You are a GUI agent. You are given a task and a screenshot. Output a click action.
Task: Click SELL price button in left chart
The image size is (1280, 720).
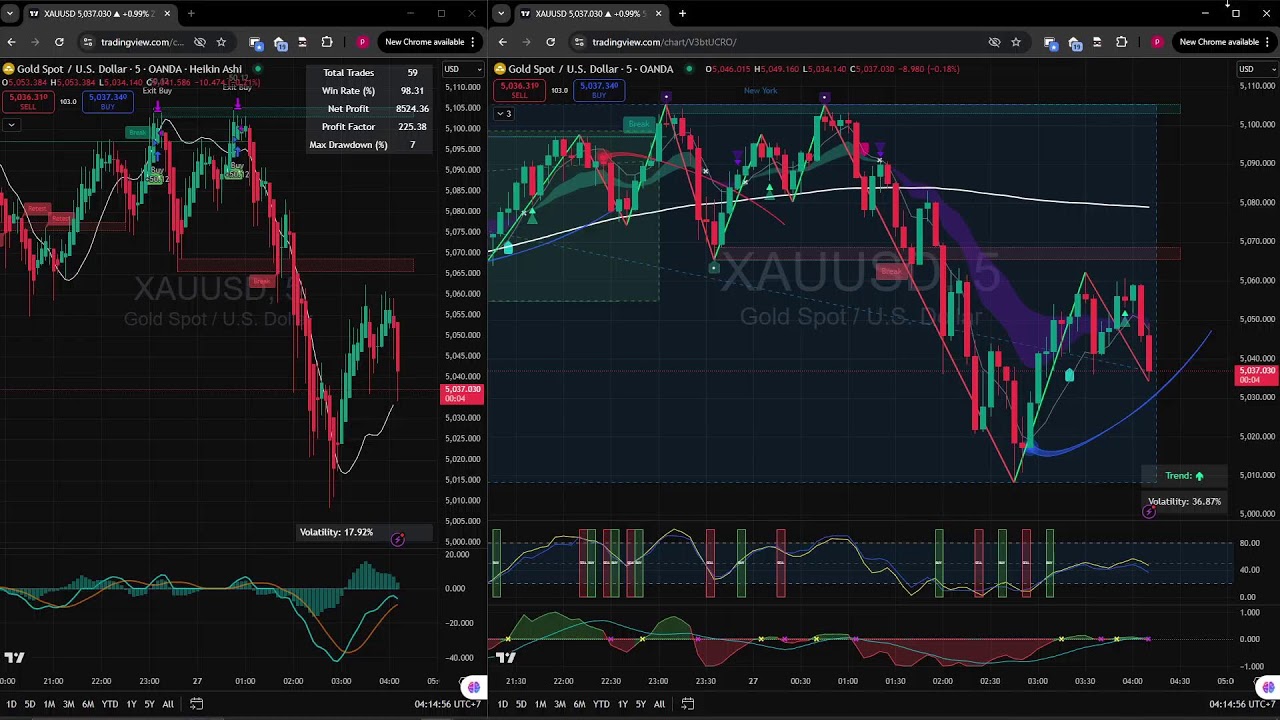pyautogui.click(x=28, y=102)
